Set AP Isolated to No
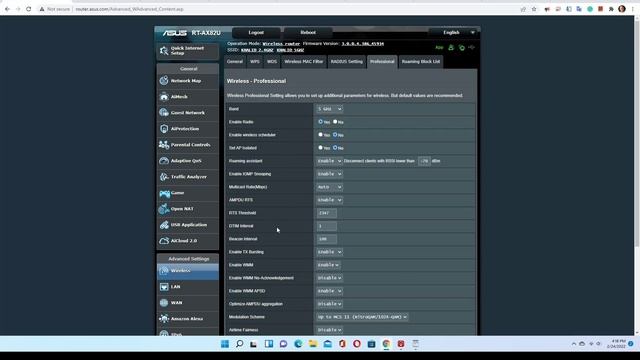Image resolution: width=640 pixels, height=360 pixels. pos(335,148)
